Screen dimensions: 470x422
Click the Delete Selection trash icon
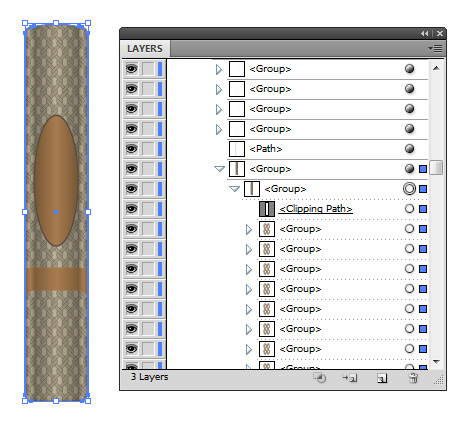413,378
